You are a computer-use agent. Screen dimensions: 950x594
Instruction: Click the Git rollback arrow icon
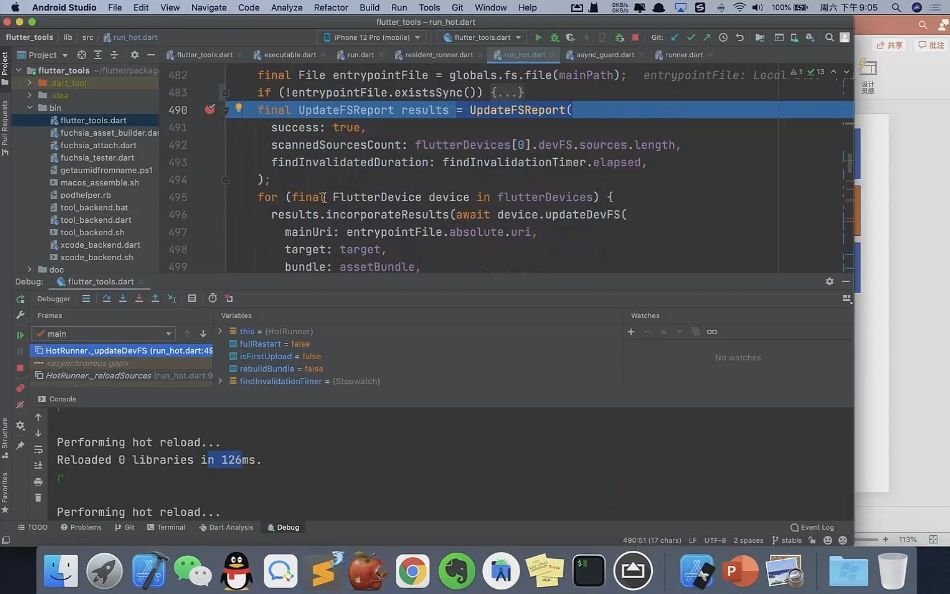pos(740,38)
